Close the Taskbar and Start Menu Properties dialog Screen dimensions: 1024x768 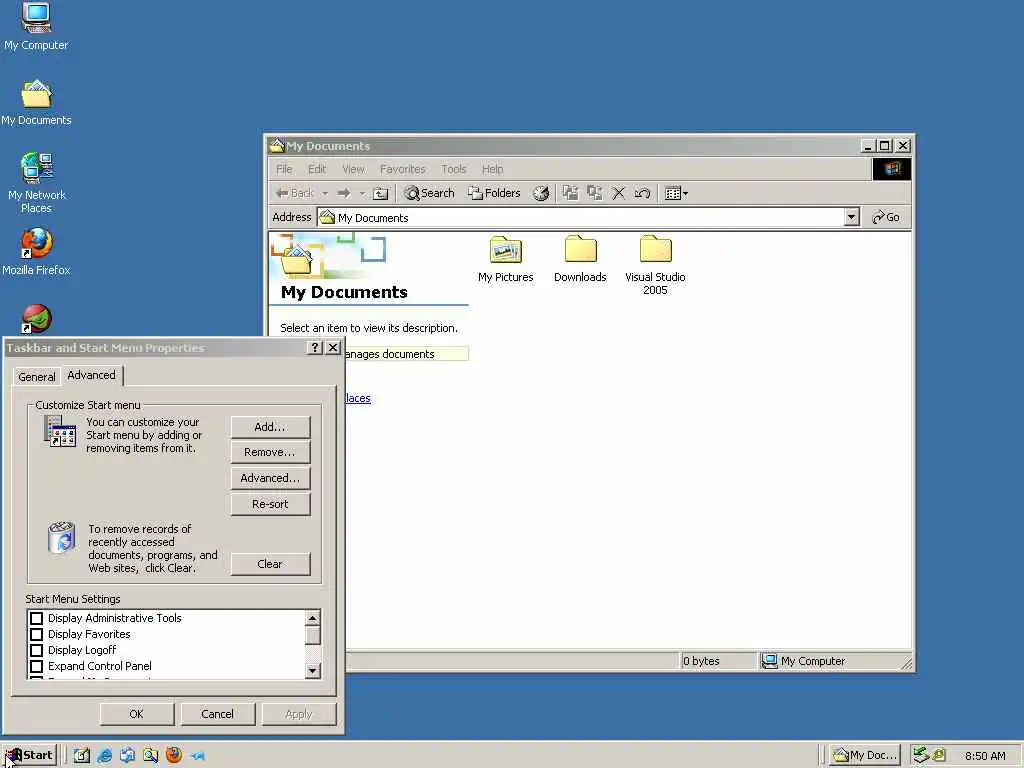(x=333, y=347)
